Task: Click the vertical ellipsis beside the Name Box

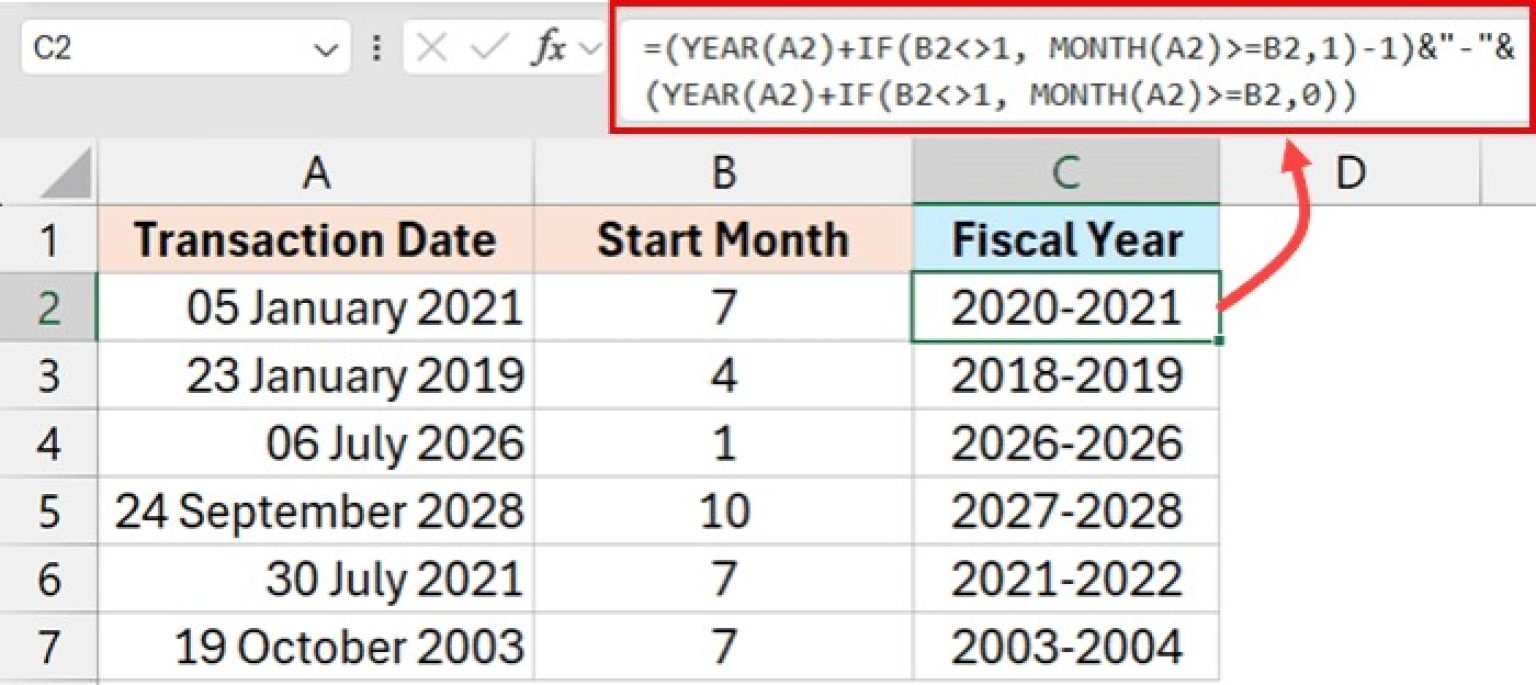Action: (377, 45)
